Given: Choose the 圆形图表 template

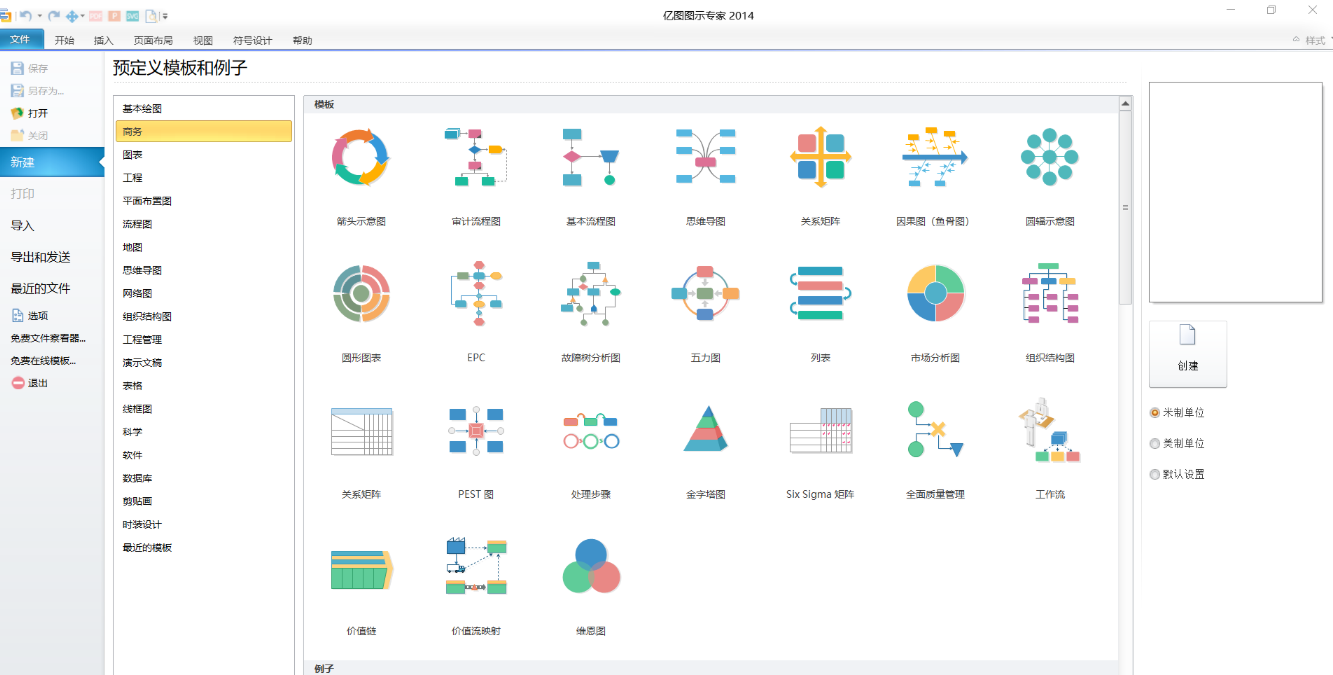Looking at the screenshot, I should pos(361,293).
